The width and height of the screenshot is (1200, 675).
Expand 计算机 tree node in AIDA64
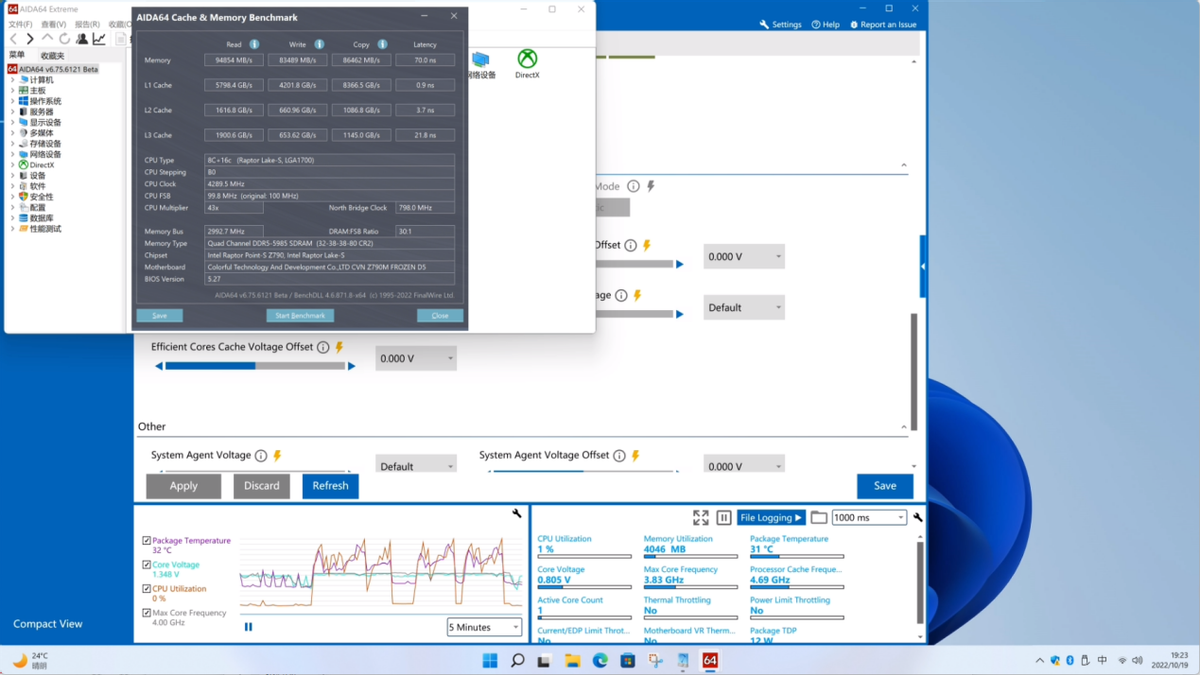[x=12, y=80]
